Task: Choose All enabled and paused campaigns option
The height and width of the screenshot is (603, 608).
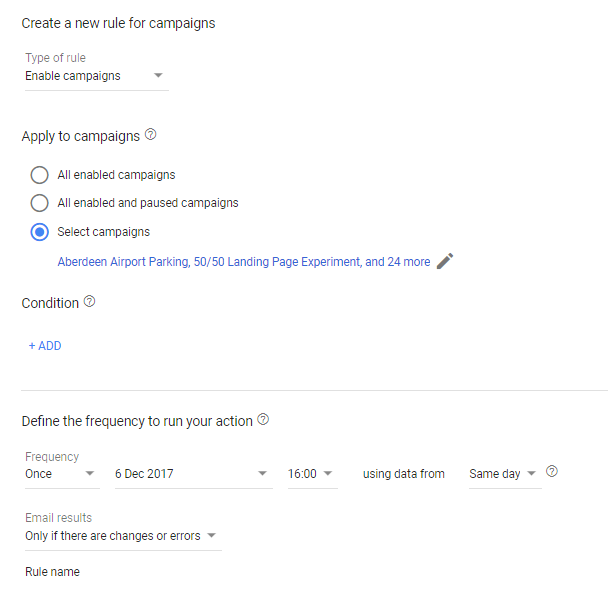Action: coord(40,203)
